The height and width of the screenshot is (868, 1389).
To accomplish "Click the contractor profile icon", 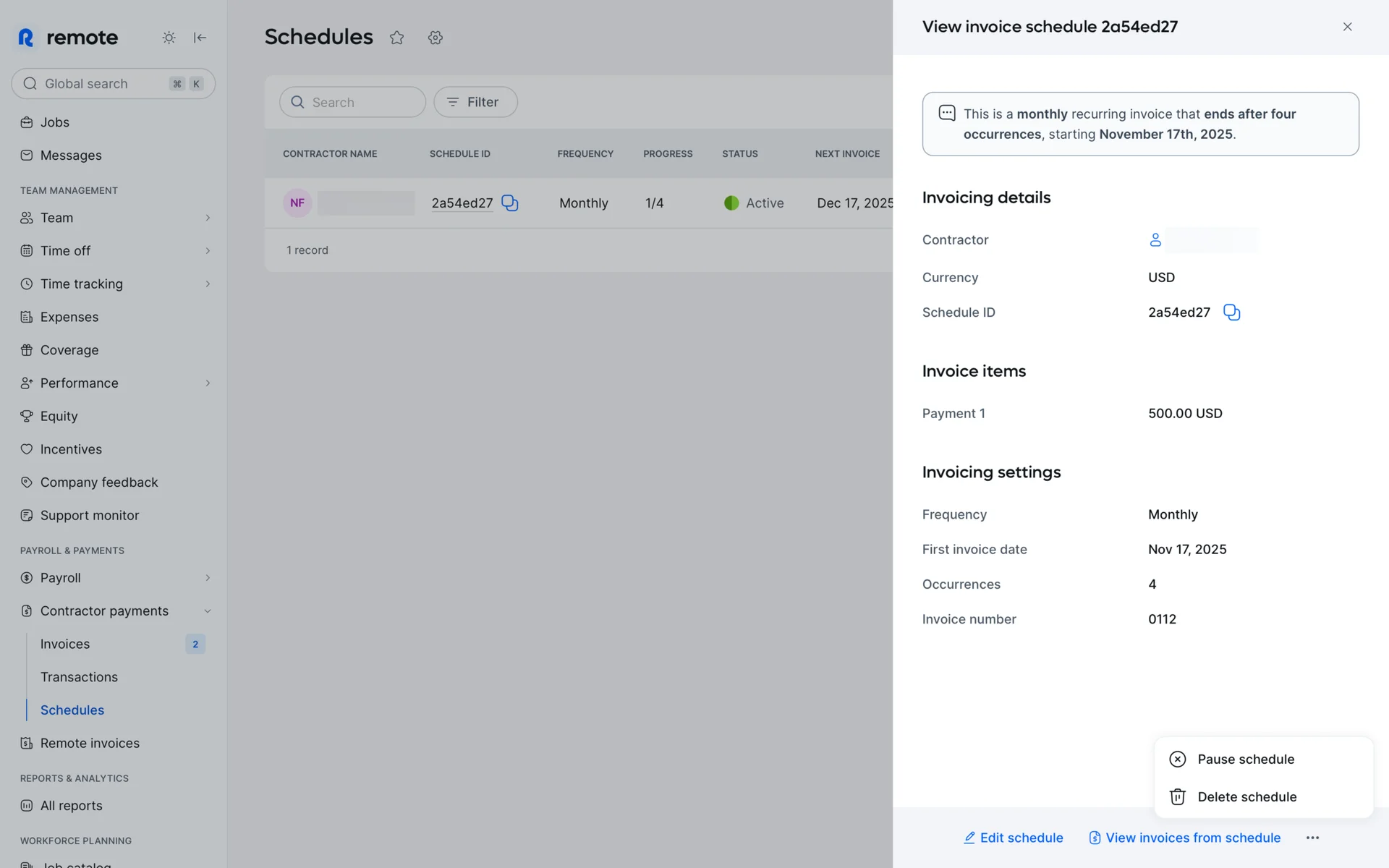I will (1155, 240).
